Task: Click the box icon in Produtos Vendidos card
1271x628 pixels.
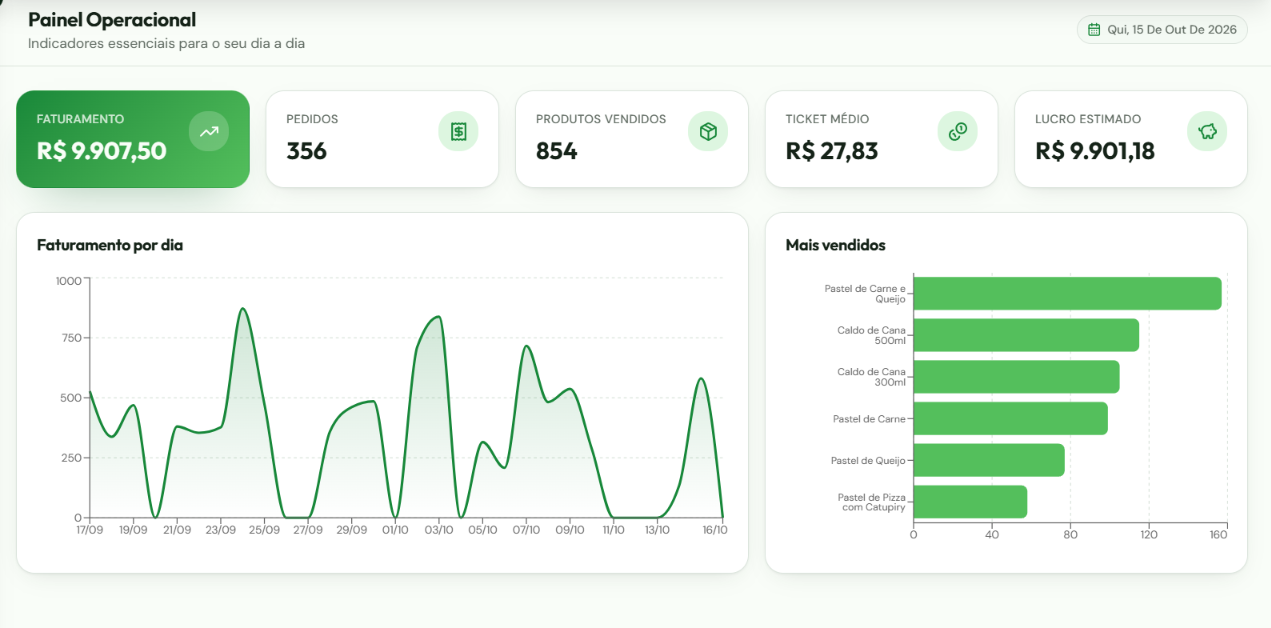Action: pos(708,131)
